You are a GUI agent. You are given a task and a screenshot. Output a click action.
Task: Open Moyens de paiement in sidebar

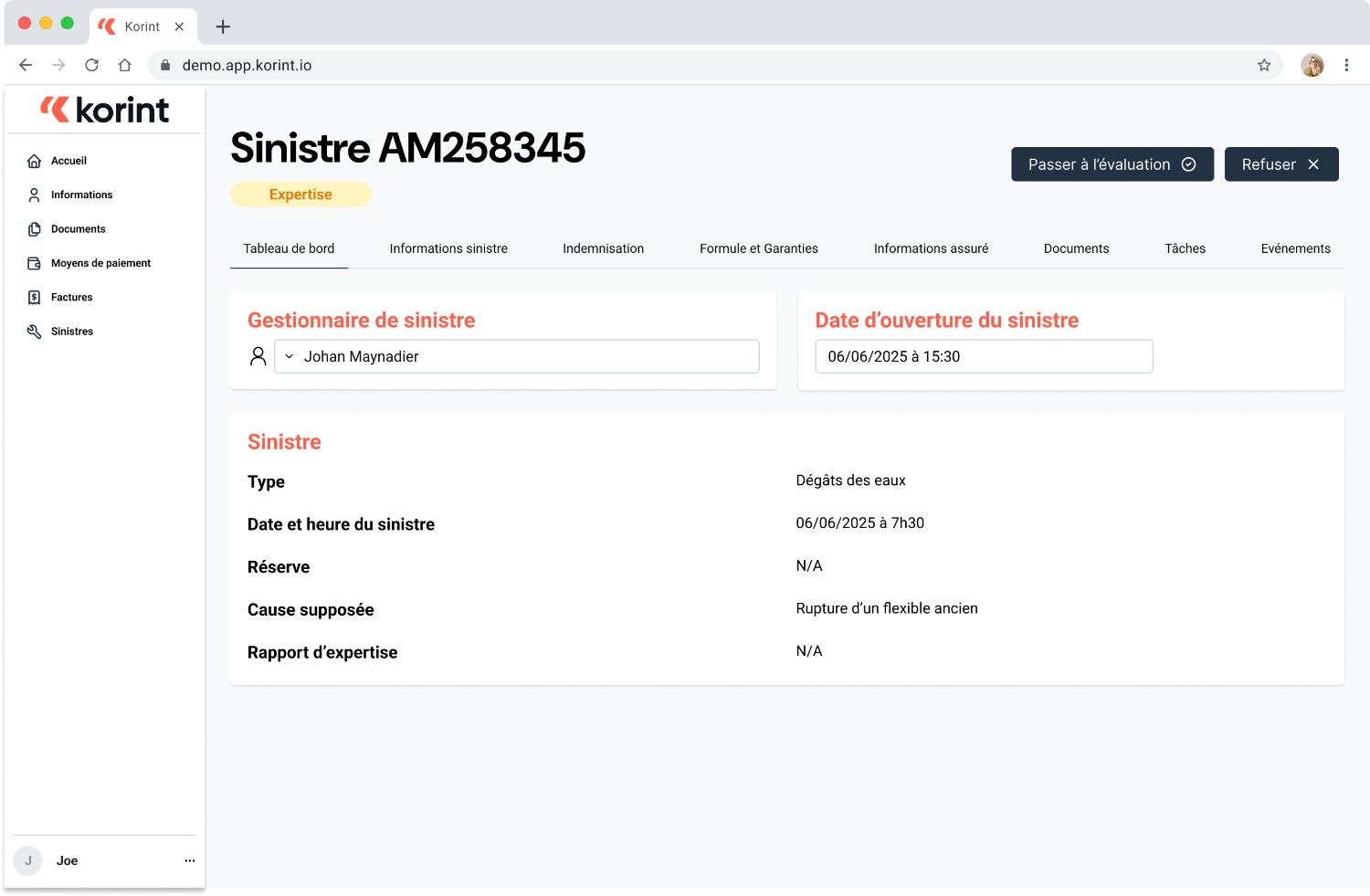tap(100, 263)
